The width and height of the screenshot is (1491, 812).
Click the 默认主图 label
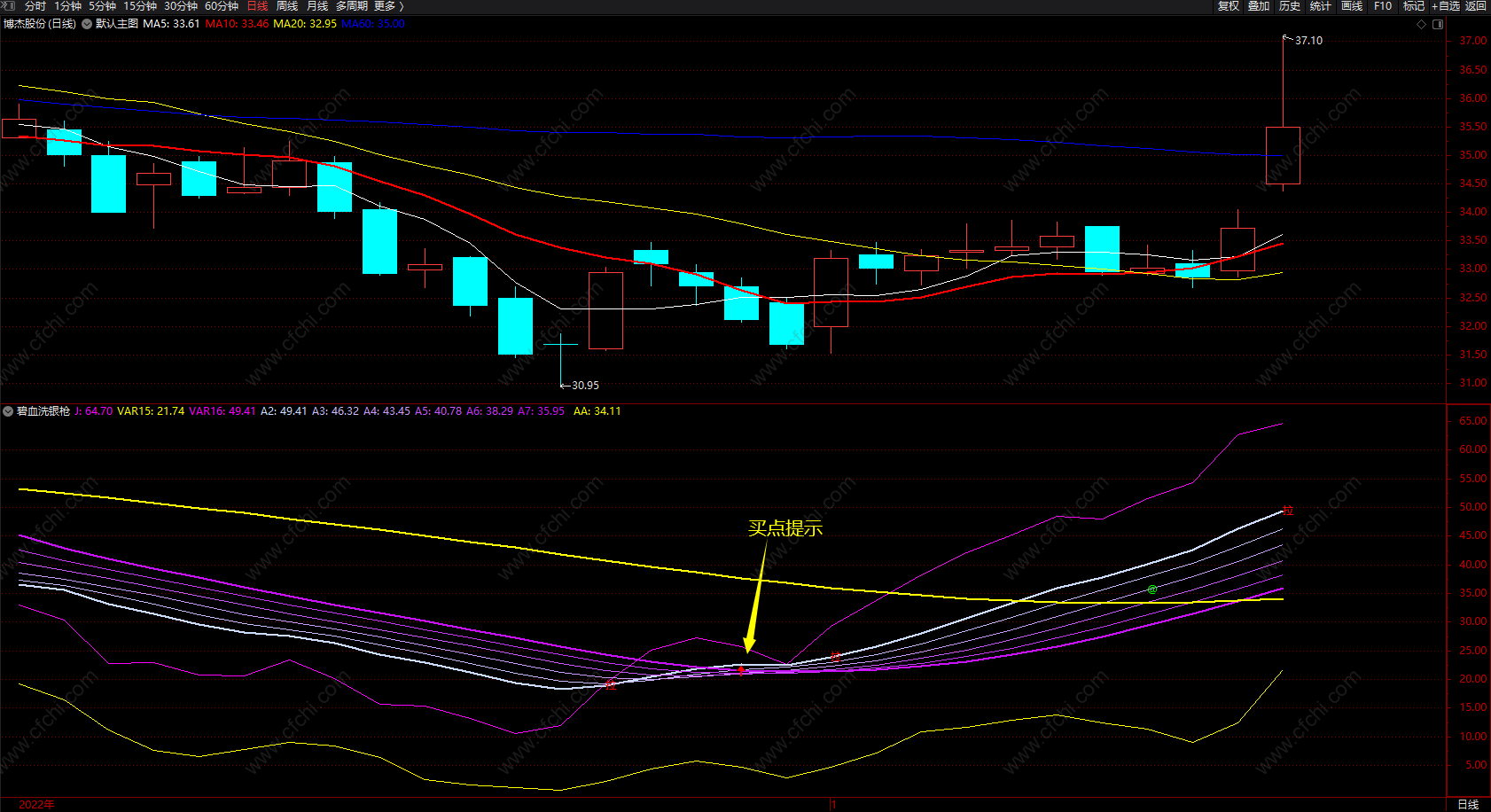coord(117,24)
